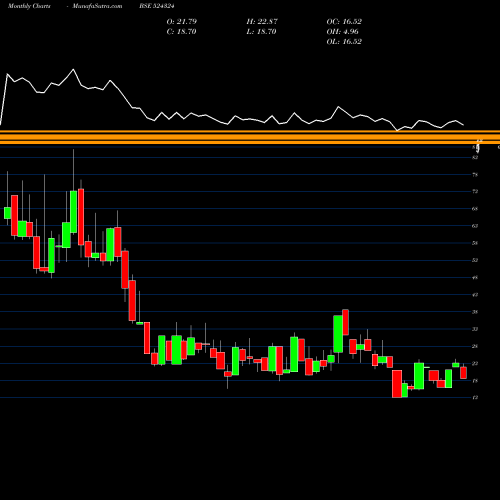Click the '12' price axis label at the bottom
This screenshot has width=500, height=500.
475,397
